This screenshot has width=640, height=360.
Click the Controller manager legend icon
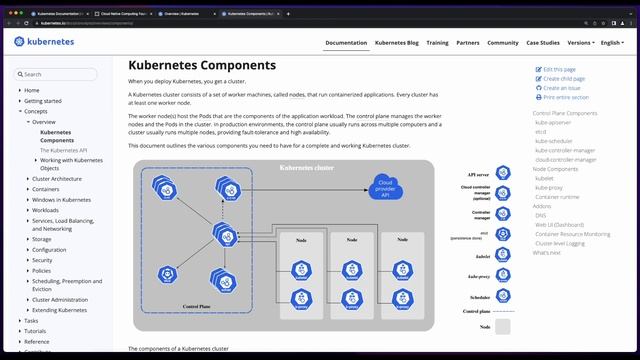point(503,214)
